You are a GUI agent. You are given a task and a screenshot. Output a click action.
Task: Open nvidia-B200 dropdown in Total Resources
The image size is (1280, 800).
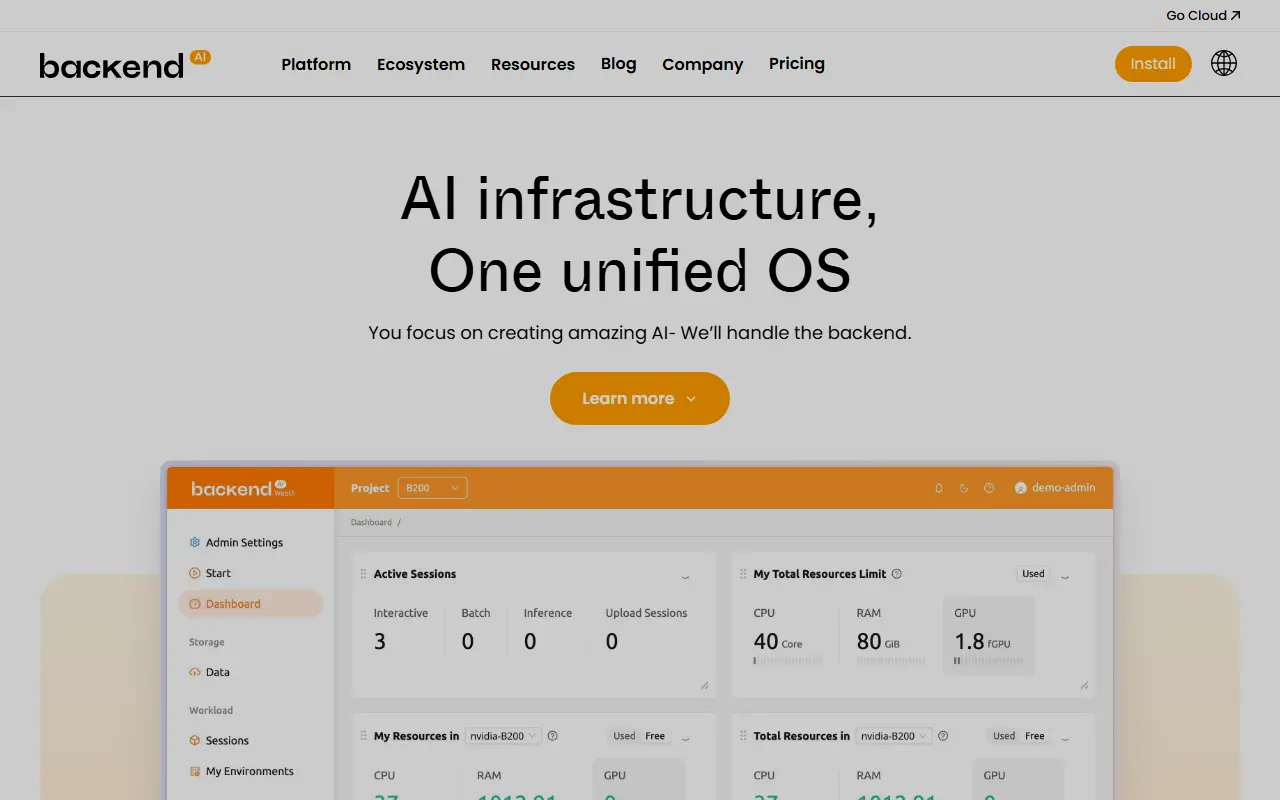pyautogui.click(x=894, y=736)
